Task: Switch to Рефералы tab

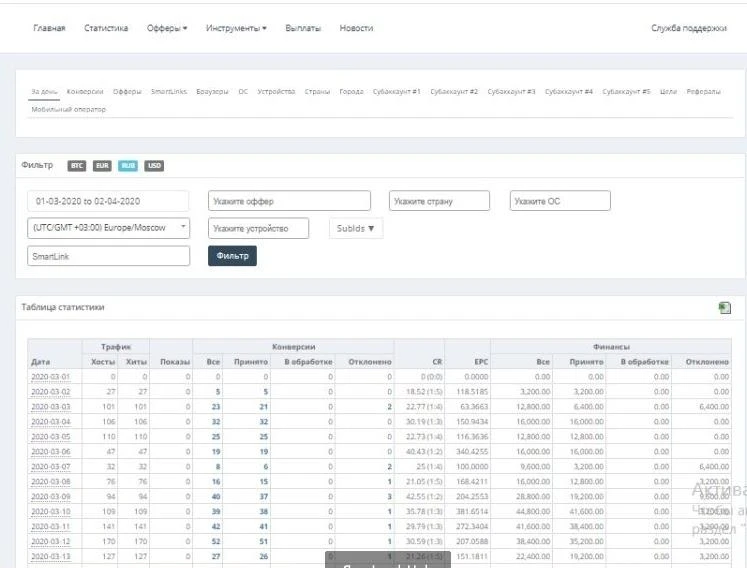Action: pyautogui.click(x=704, y=91)
